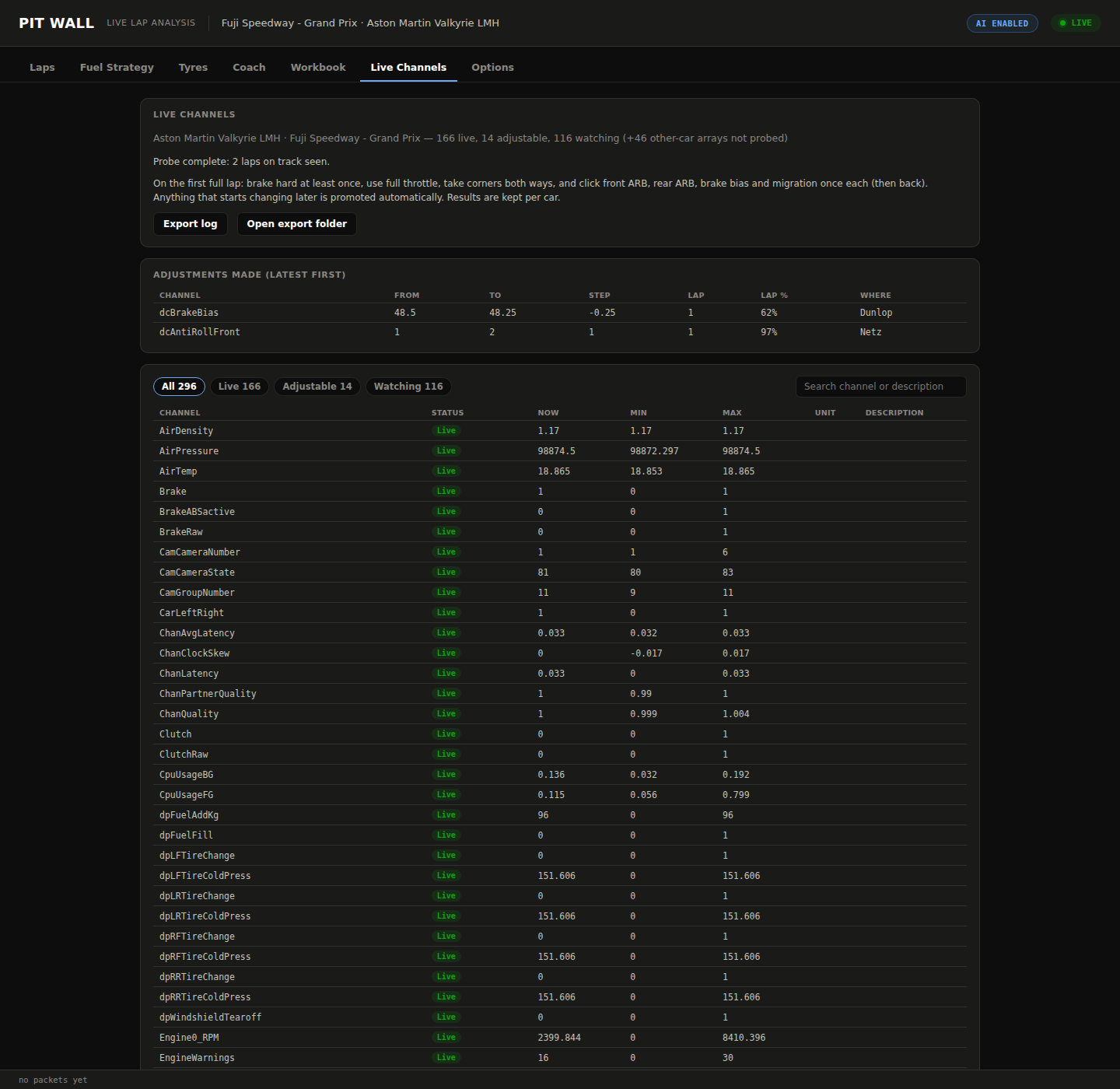This screenshot has height=1089, width=1120.
Task: Select the dpWindshieldTearoff channel
Action: click(210, 1017)
